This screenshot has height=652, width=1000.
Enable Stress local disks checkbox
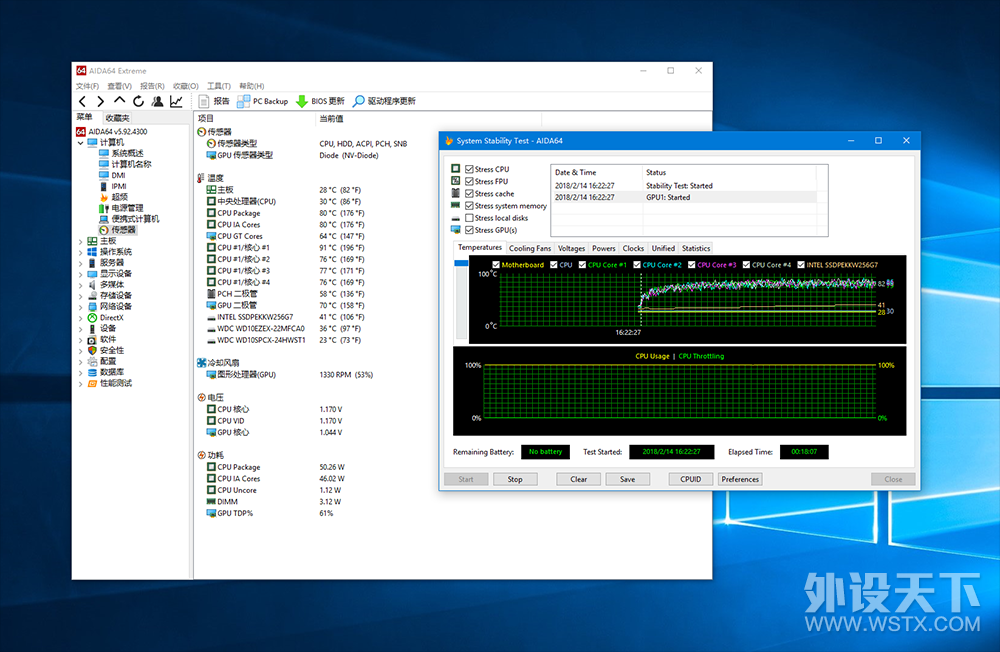(469, 218)
